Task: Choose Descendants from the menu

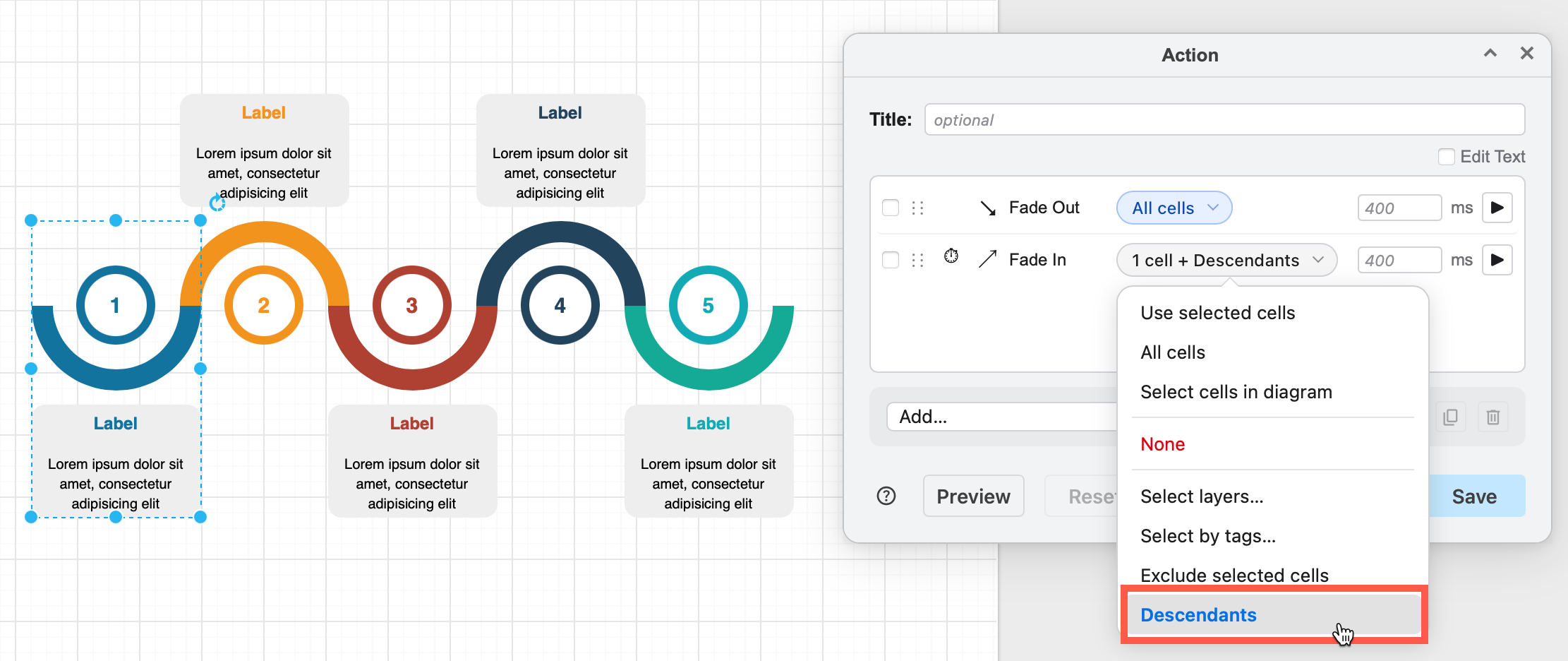Action: point(1273,615)
